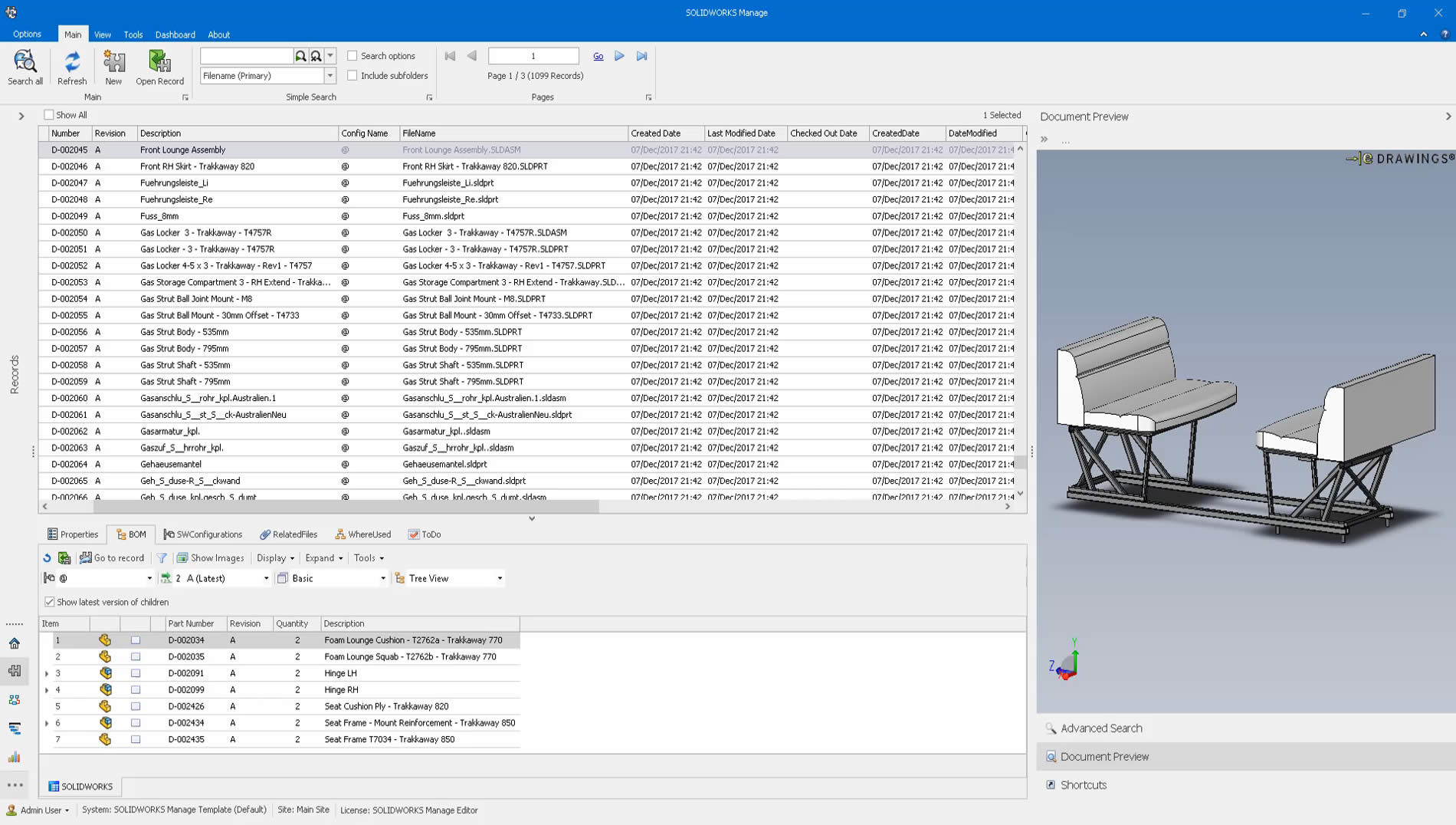
Task: Switch to the WhereUsed tab
Action: (363, 534)
